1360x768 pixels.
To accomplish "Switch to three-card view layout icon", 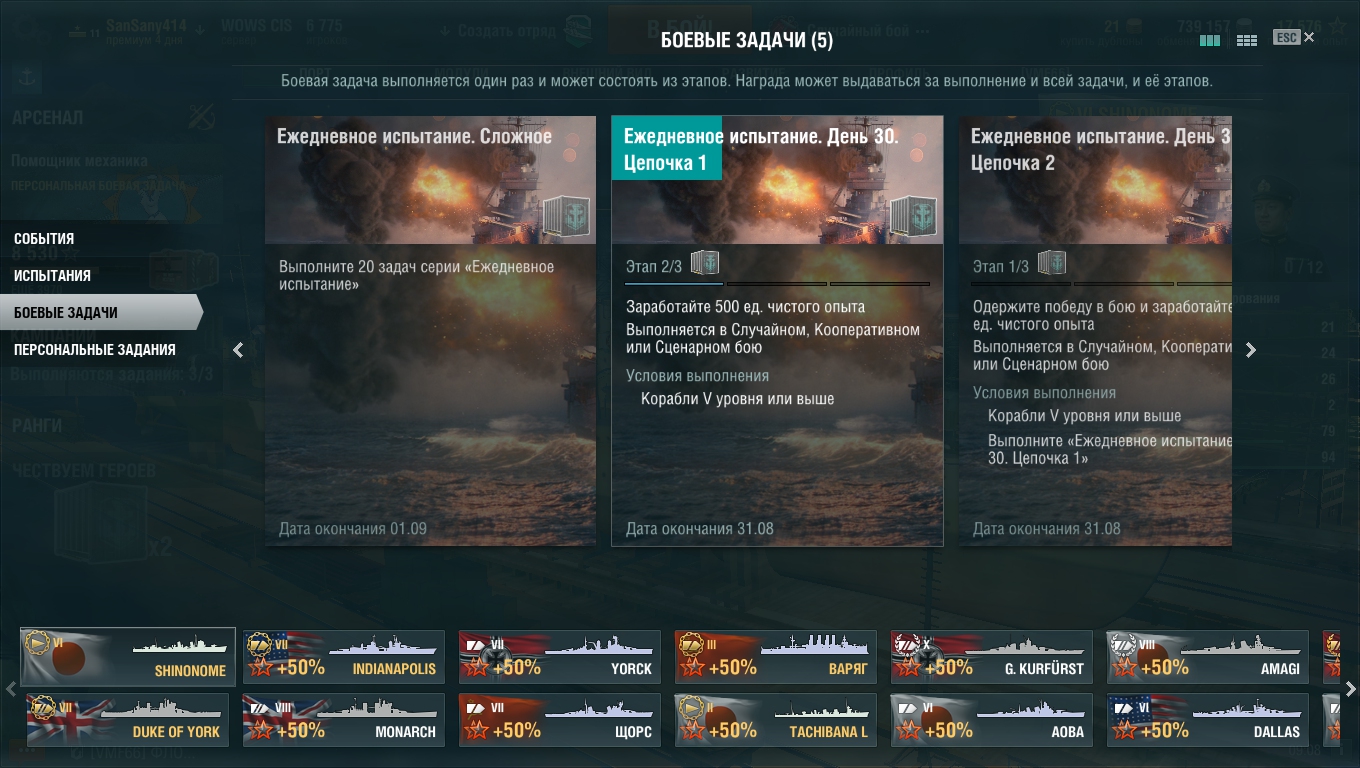I will click(1210, 41).
